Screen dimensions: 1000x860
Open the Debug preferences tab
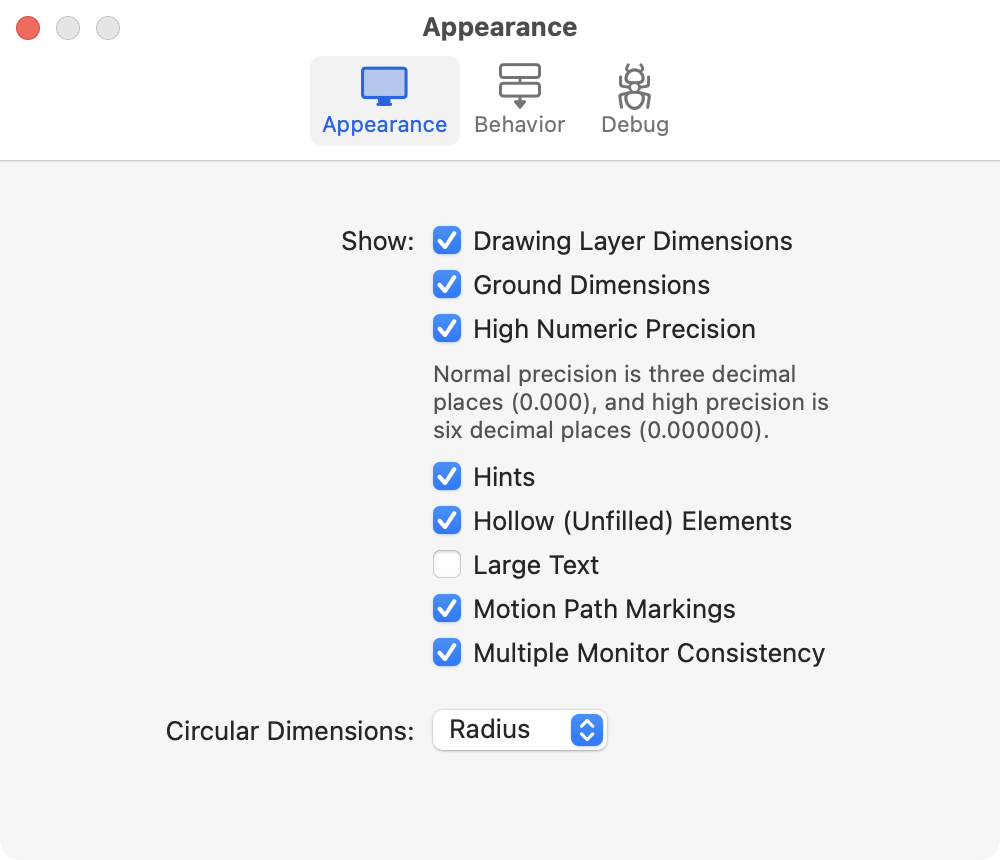point(634,100)
